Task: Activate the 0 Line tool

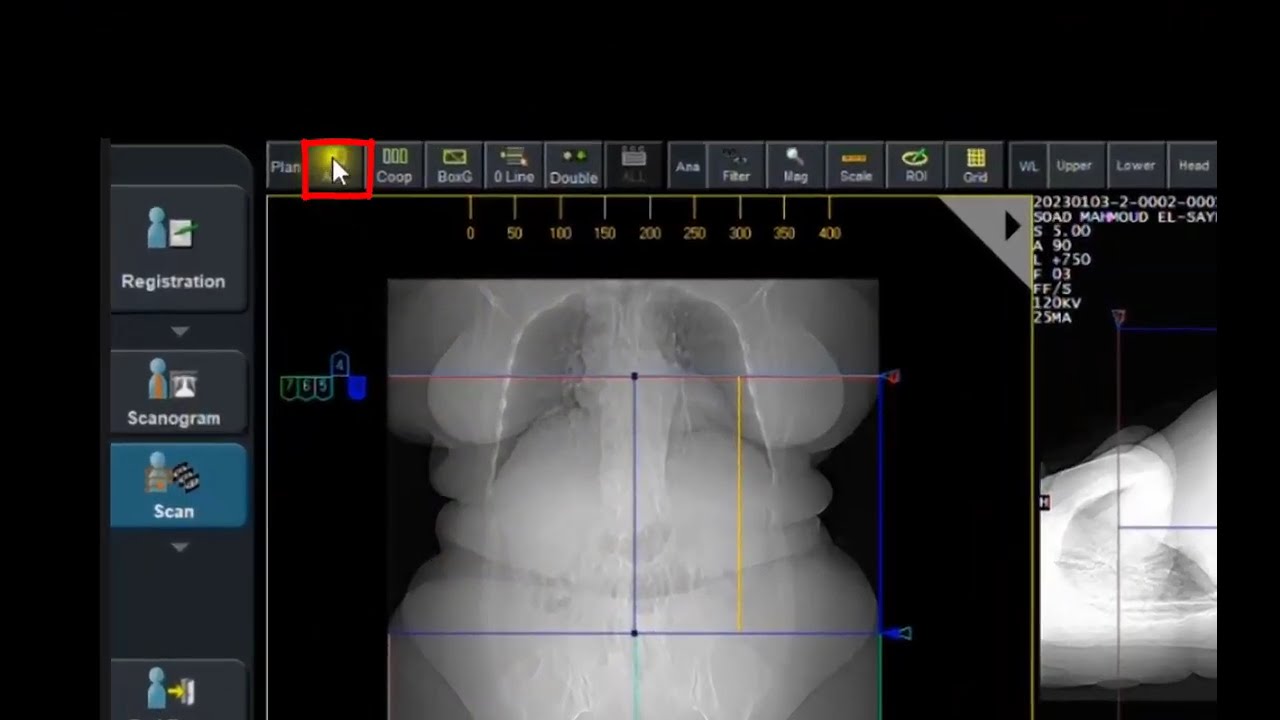Action: click(x=513, y=166)
